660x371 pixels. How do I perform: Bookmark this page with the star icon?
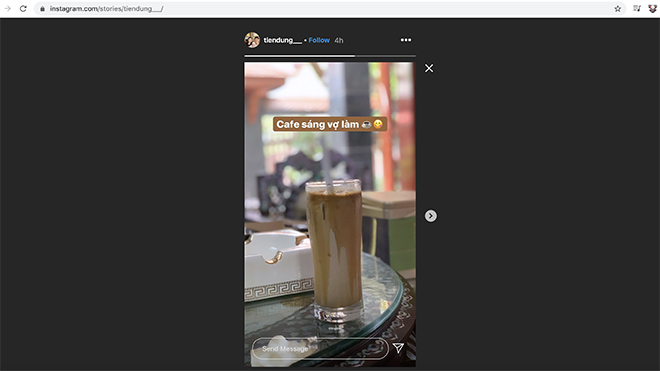(x=617, y=8)
